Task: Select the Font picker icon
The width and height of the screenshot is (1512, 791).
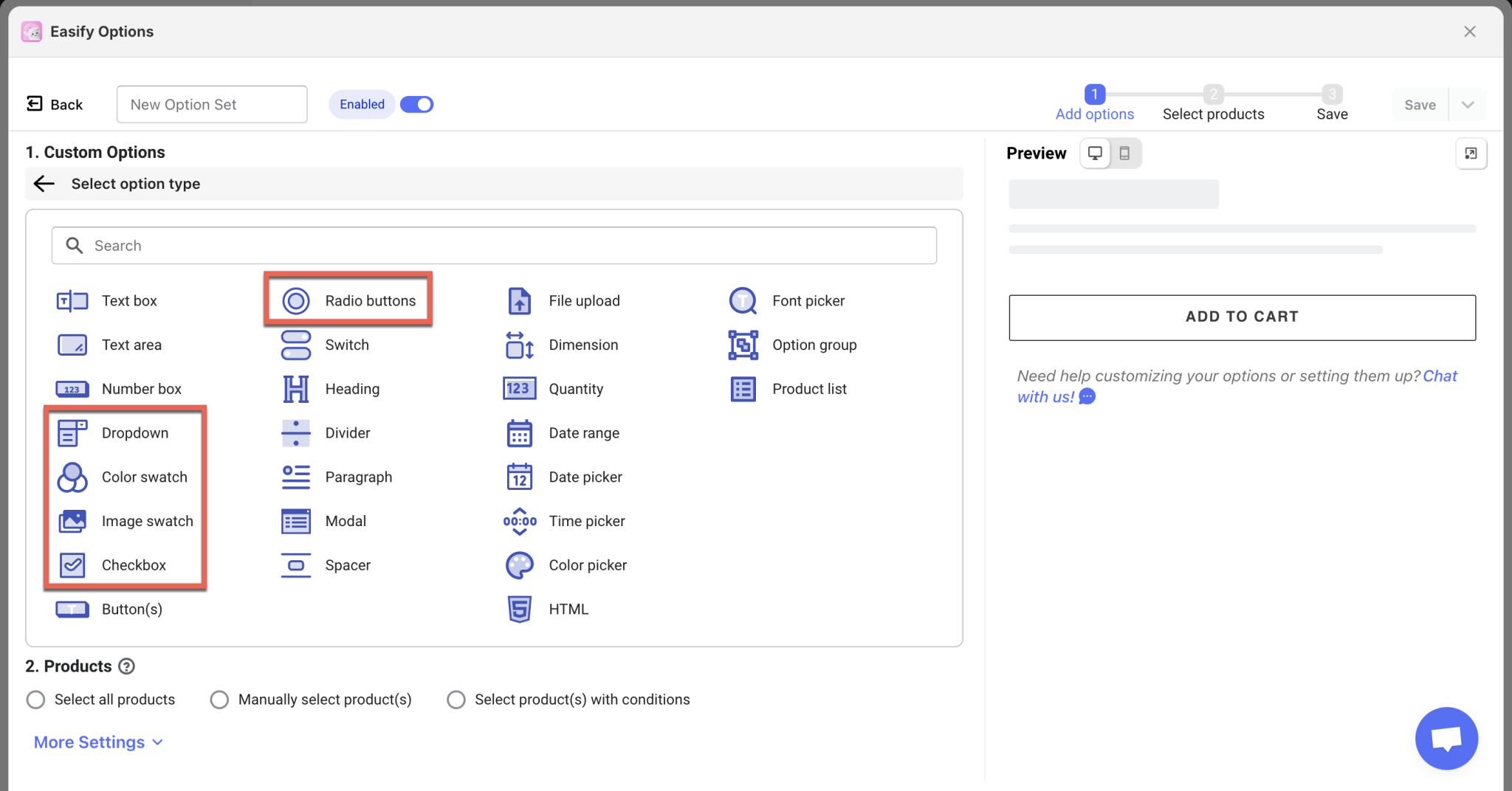Action: click(743, 301)
